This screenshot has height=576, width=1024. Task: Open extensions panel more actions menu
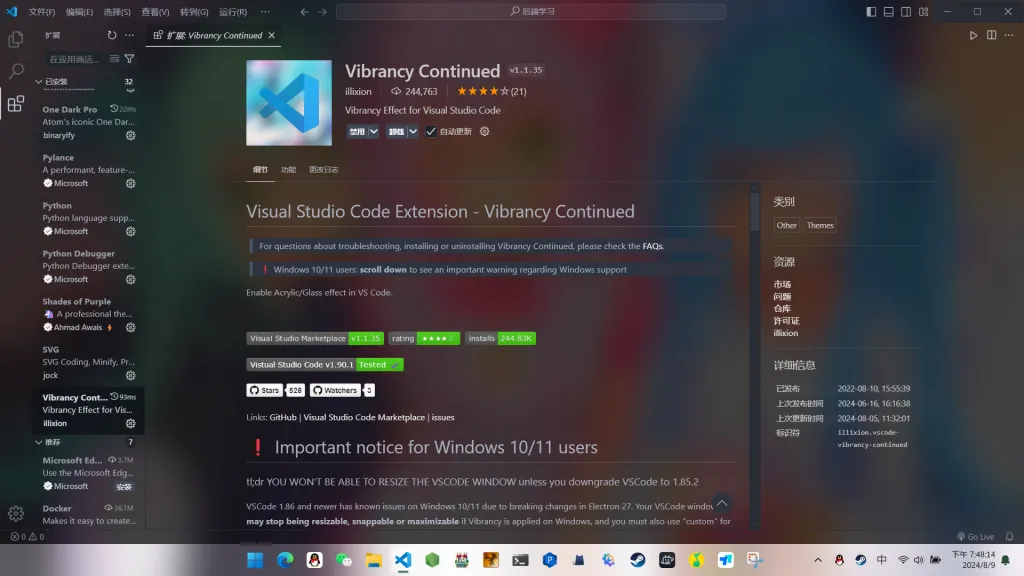pos(129,35)
